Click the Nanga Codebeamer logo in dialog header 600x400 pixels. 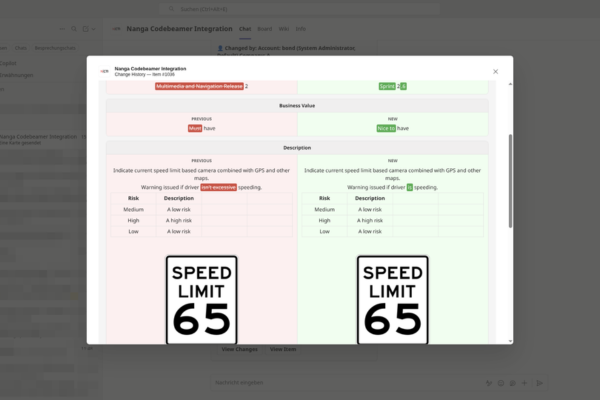coord(104,71)
